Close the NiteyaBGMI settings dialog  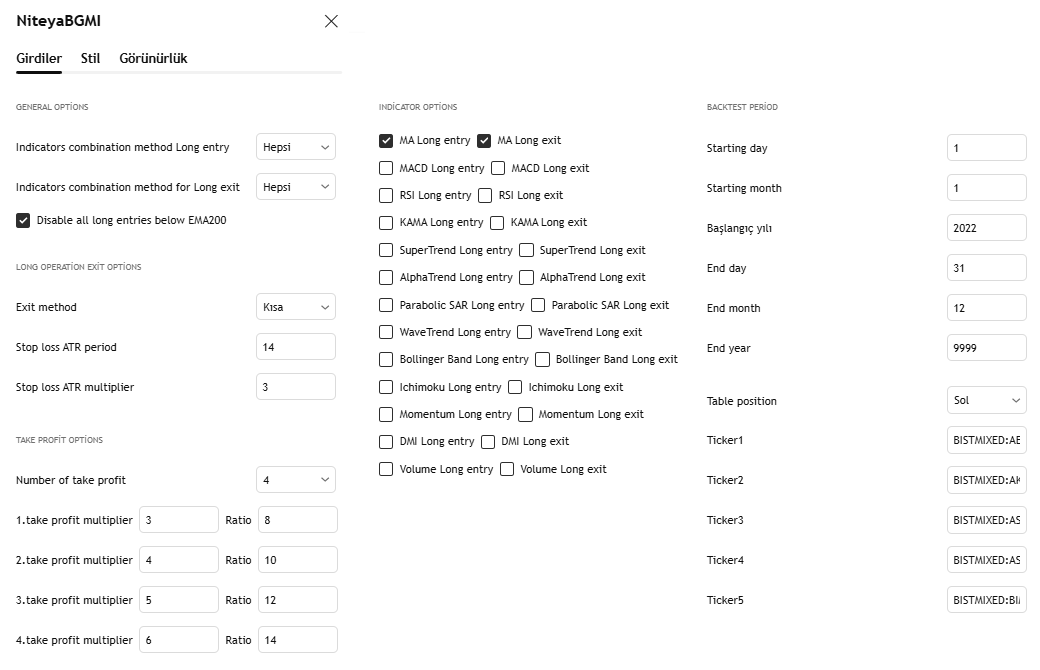coord(331,21)
